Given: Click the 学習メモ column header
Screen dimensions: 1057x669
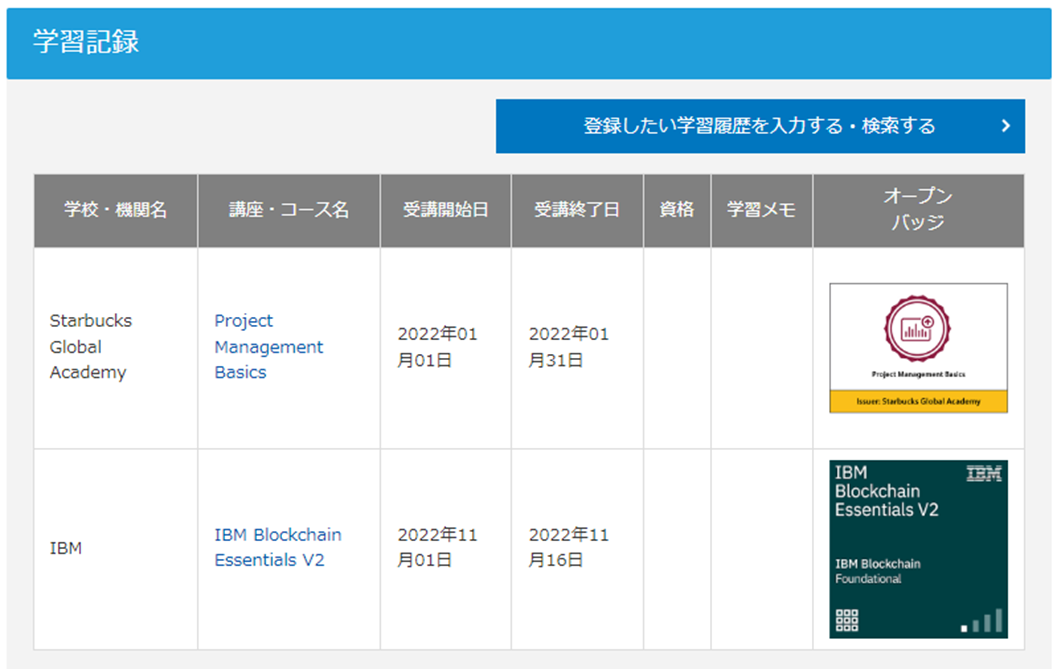Looking at the screenshot, I should coord(762,210).
